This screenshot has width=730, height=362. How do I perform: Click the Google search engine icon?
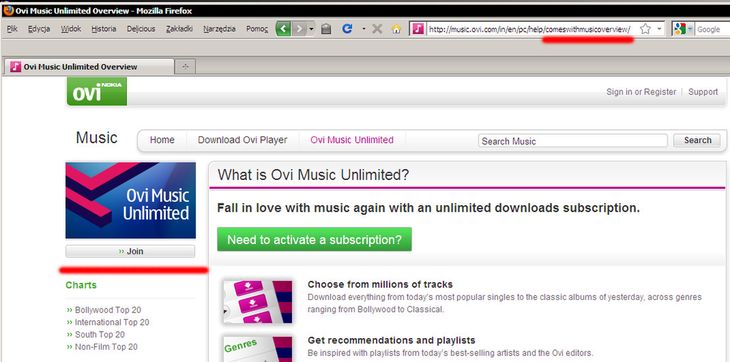[x=680, y=29]
